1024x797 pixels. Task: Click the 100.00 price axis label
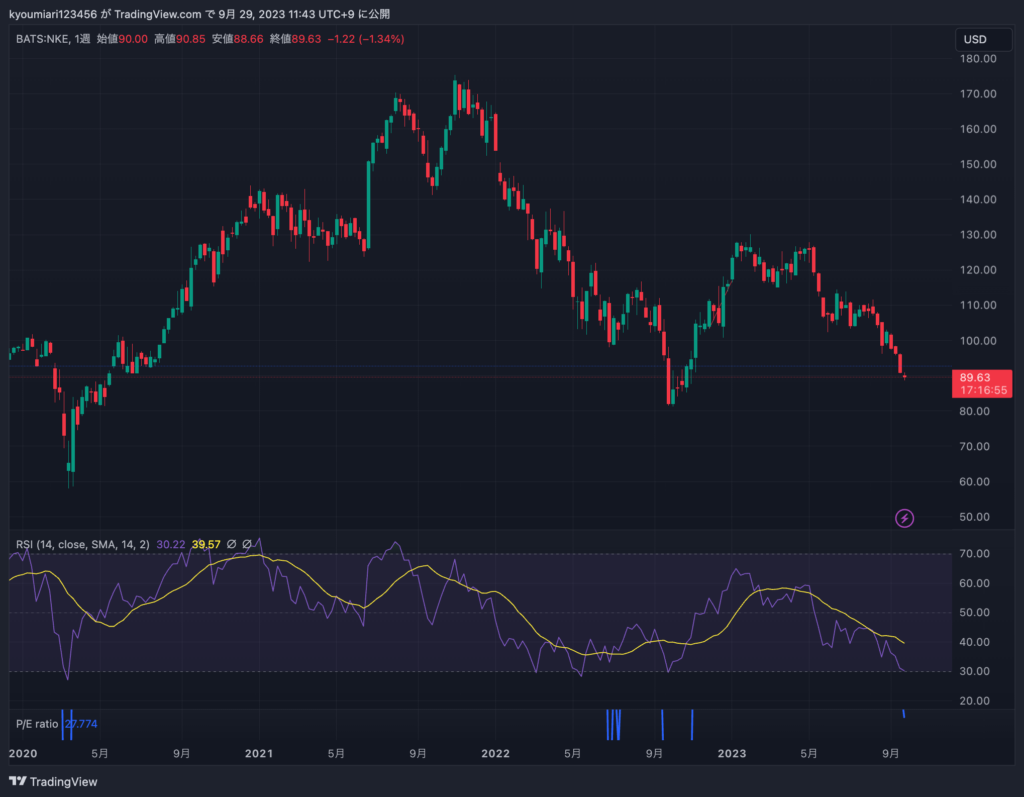[978, 340]
